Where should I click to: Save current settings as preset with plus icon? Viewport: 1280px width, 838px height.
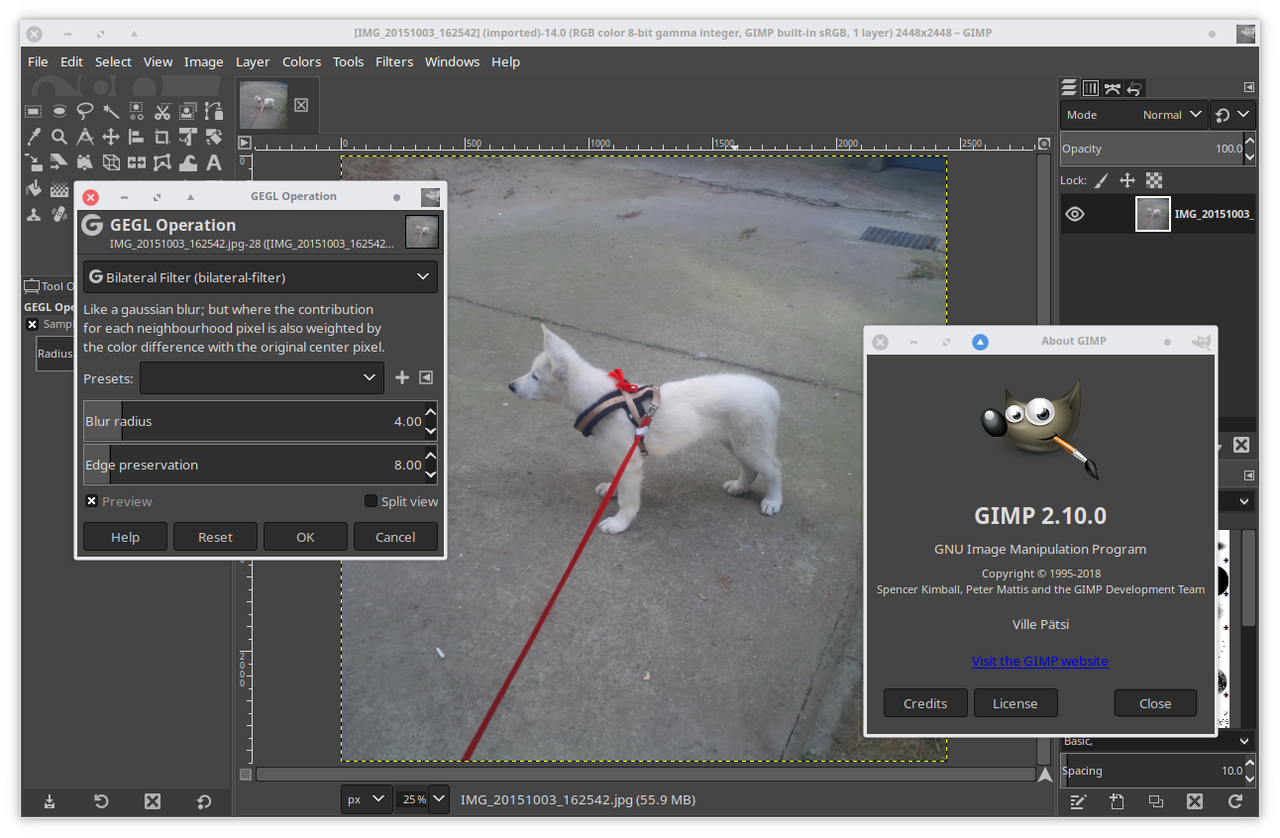pos(402,378)
